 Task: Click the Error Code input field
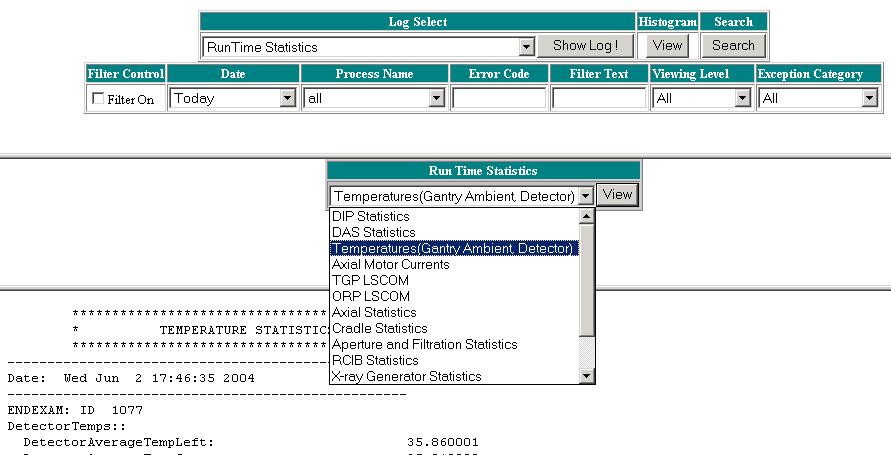tap(499, 98)
